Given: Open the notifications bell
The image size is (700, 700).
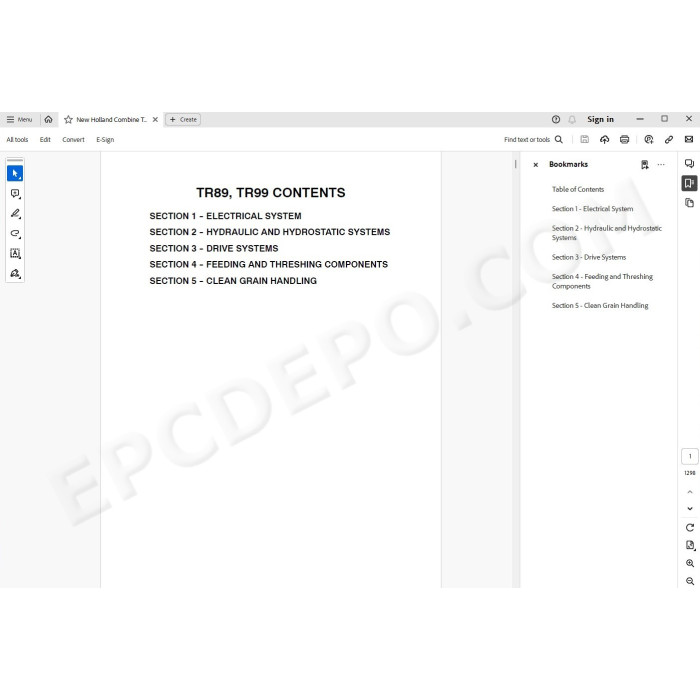Looking at the screenshot, I should tap(572, 119).
